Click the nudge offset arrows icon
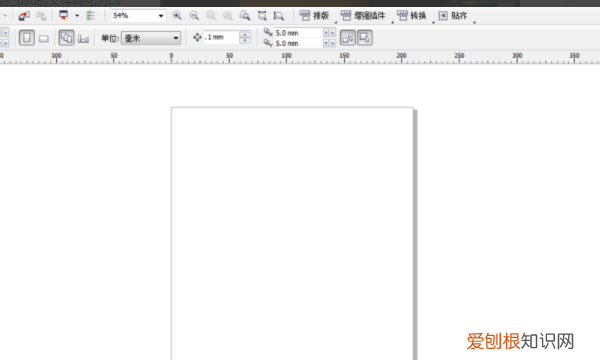 click(197, 37)
